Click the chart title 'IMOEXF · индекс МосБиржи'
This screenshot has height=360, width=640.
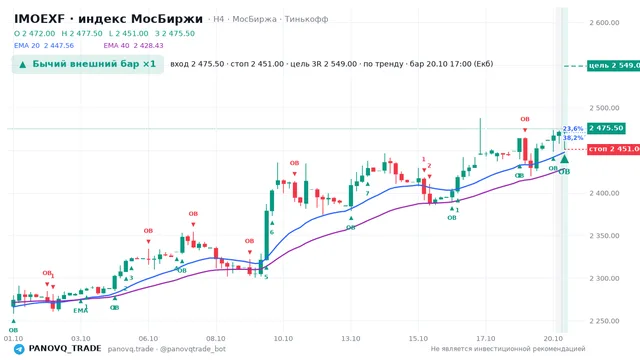click(x=109, y=19)
